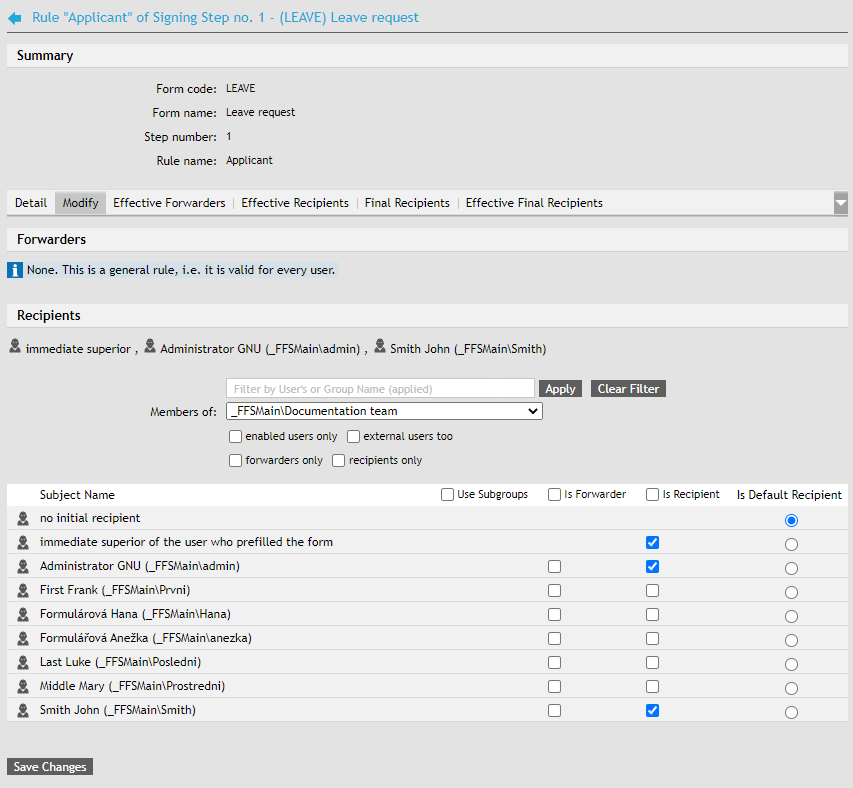Click the user icon next to Middle Mary

point(23,687)
